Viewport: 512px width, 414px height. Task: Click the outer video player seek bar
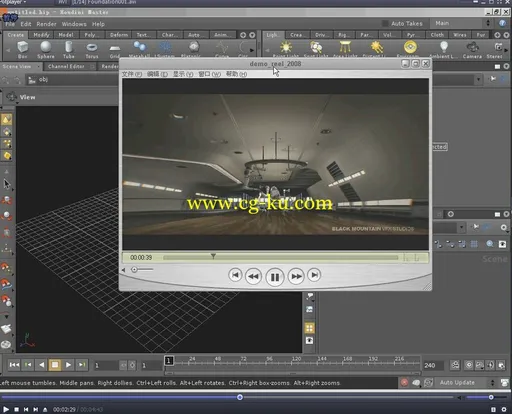pos(227,397)
